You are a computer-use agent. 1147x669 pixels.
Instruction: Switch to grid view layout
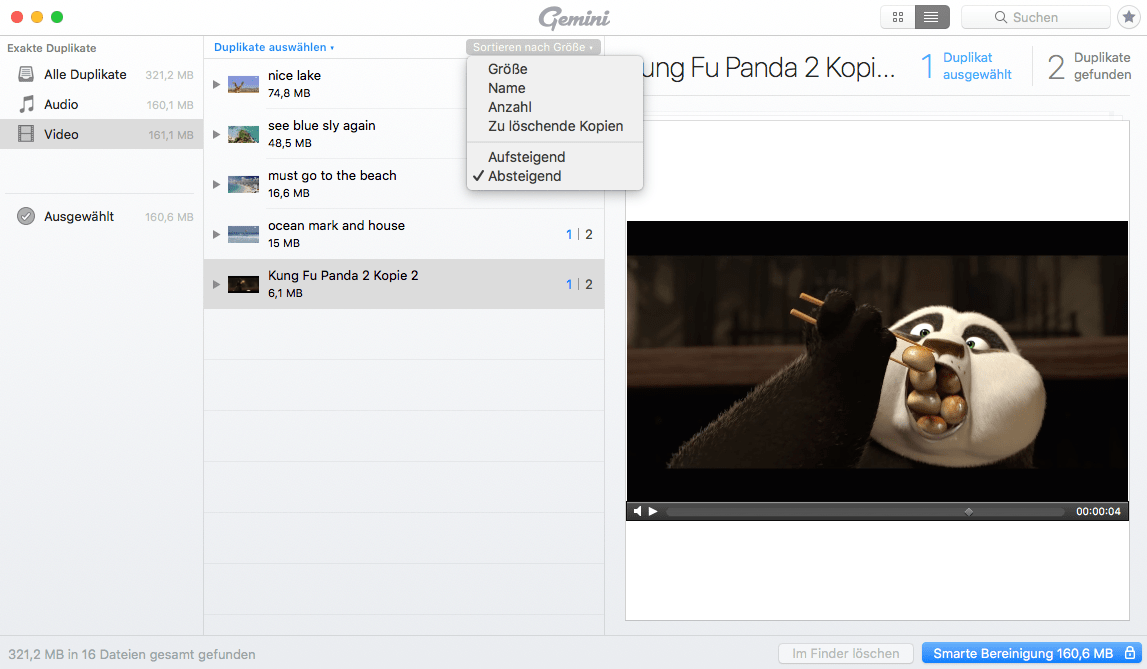pyautogui.click(x=897, y=17)
